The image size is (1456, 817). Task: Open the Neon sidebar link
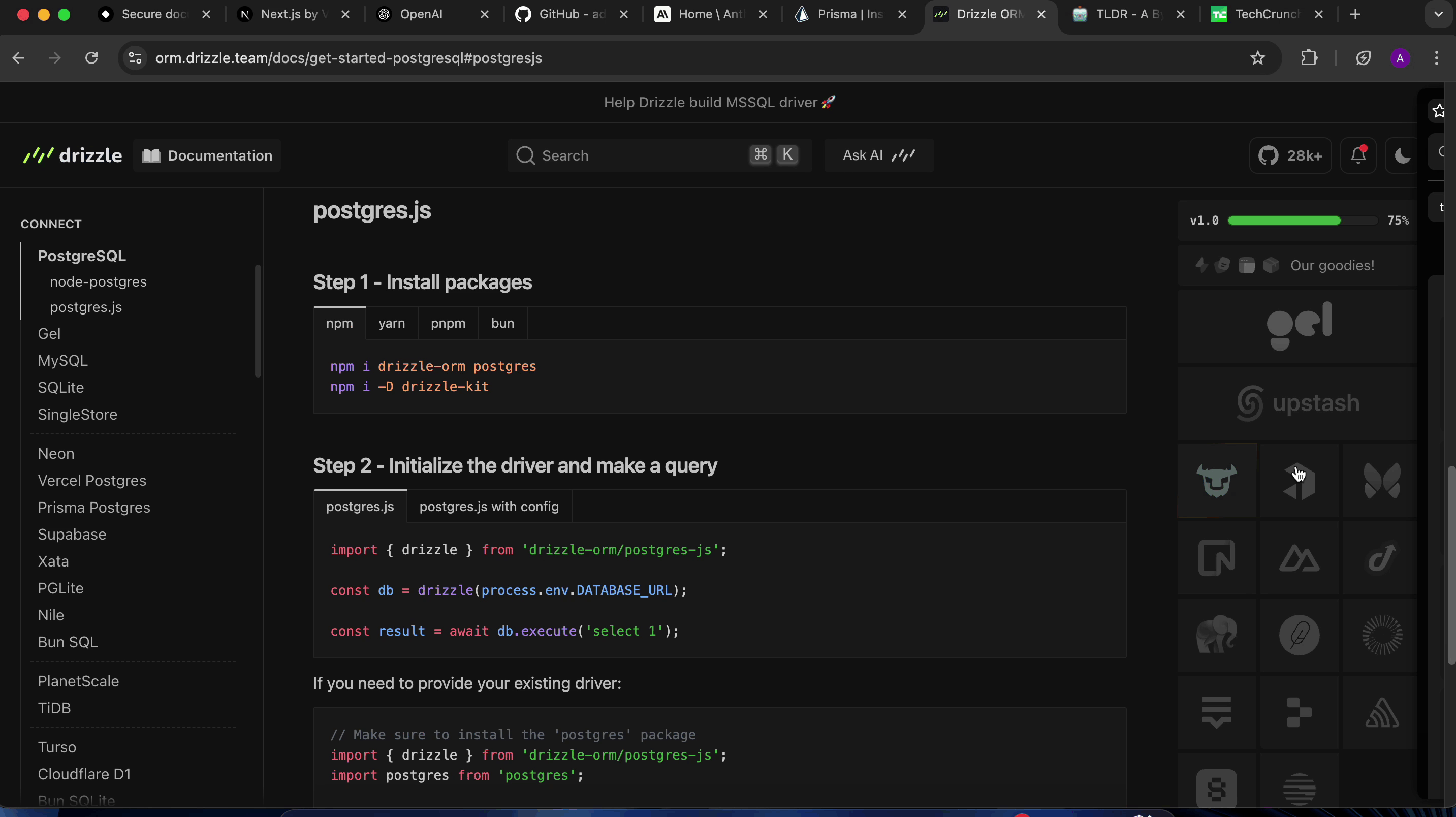click(x=56, y=453)
